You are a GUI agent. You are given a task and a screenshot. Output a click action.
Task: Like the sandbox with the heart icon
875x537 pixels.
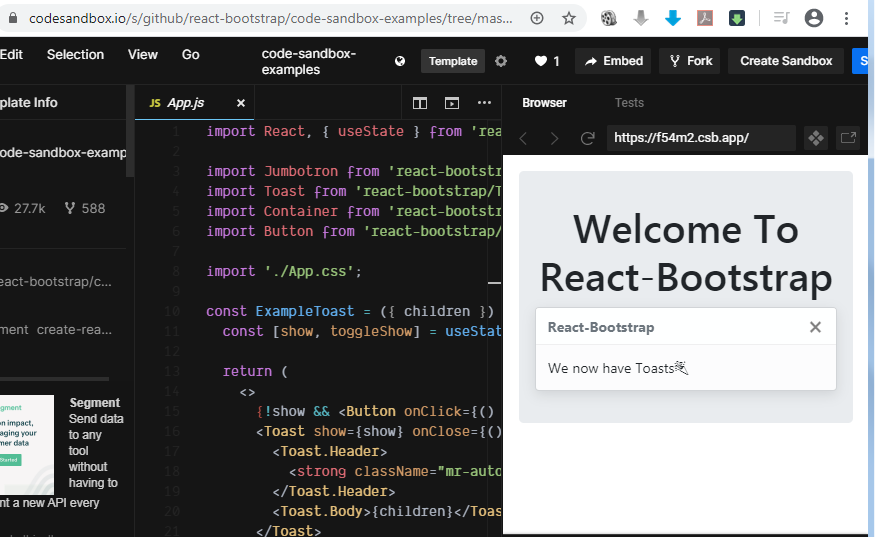click(x=541, y=61)
